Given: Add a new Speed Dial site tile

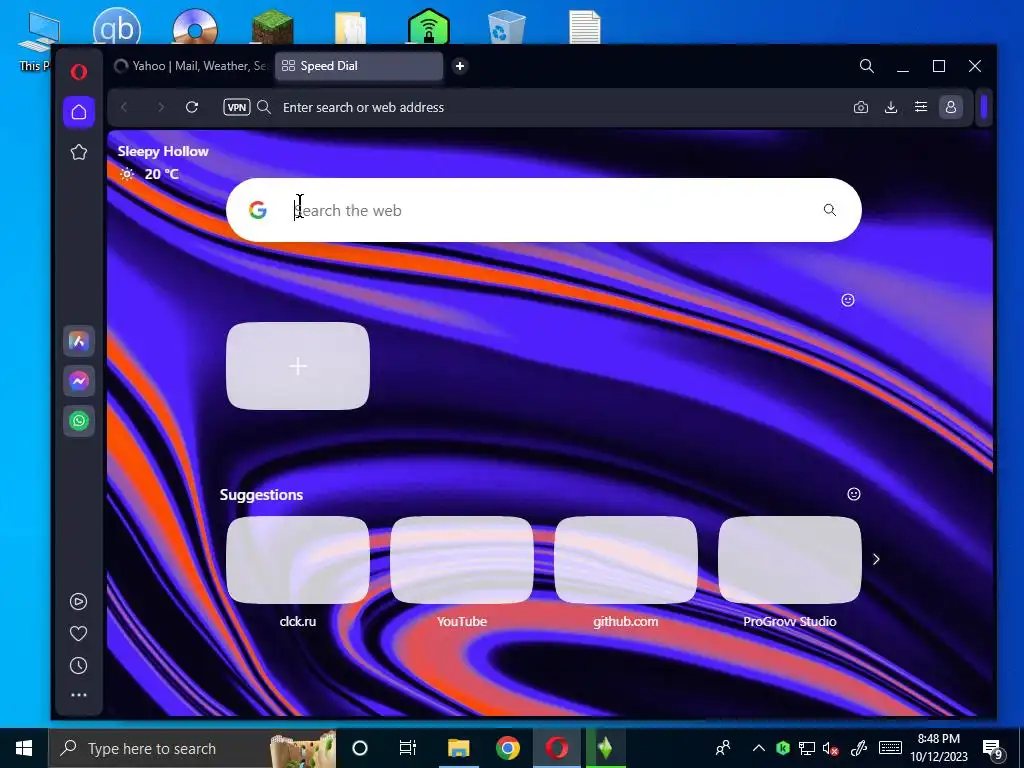Looking at the screenshot, I should click(298, 366).
